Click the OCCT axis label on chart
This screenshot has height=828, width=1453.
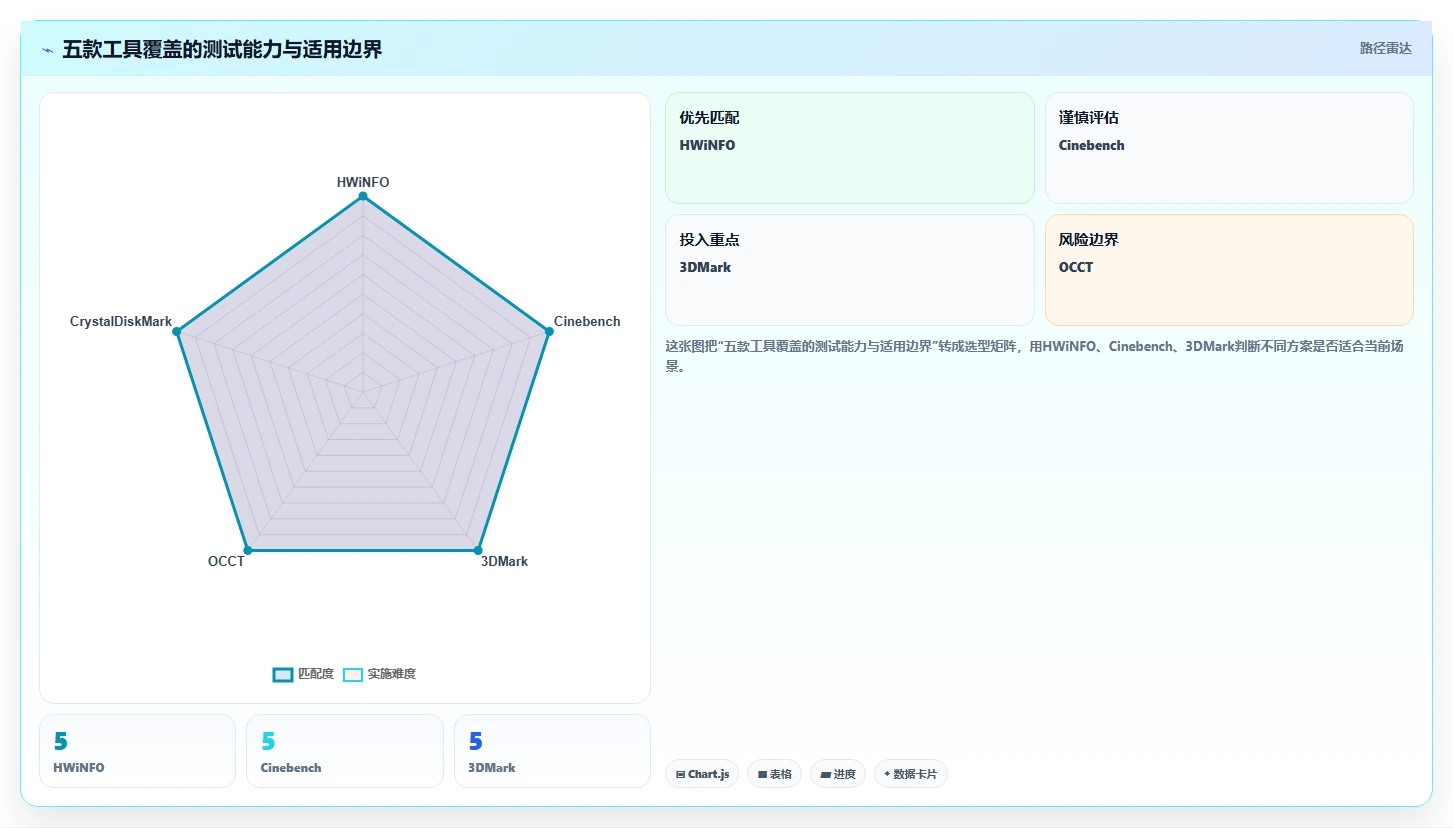(x=226, y=561)
